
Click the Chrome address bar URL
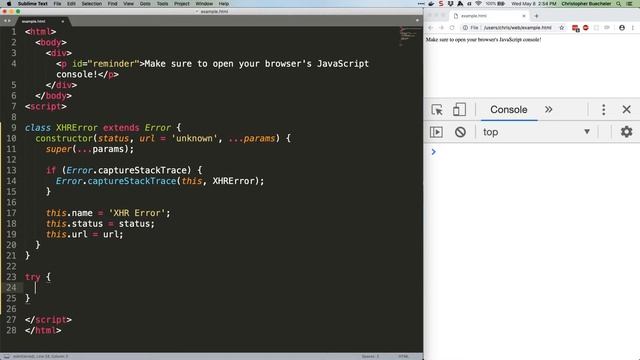tap(518, 28)
